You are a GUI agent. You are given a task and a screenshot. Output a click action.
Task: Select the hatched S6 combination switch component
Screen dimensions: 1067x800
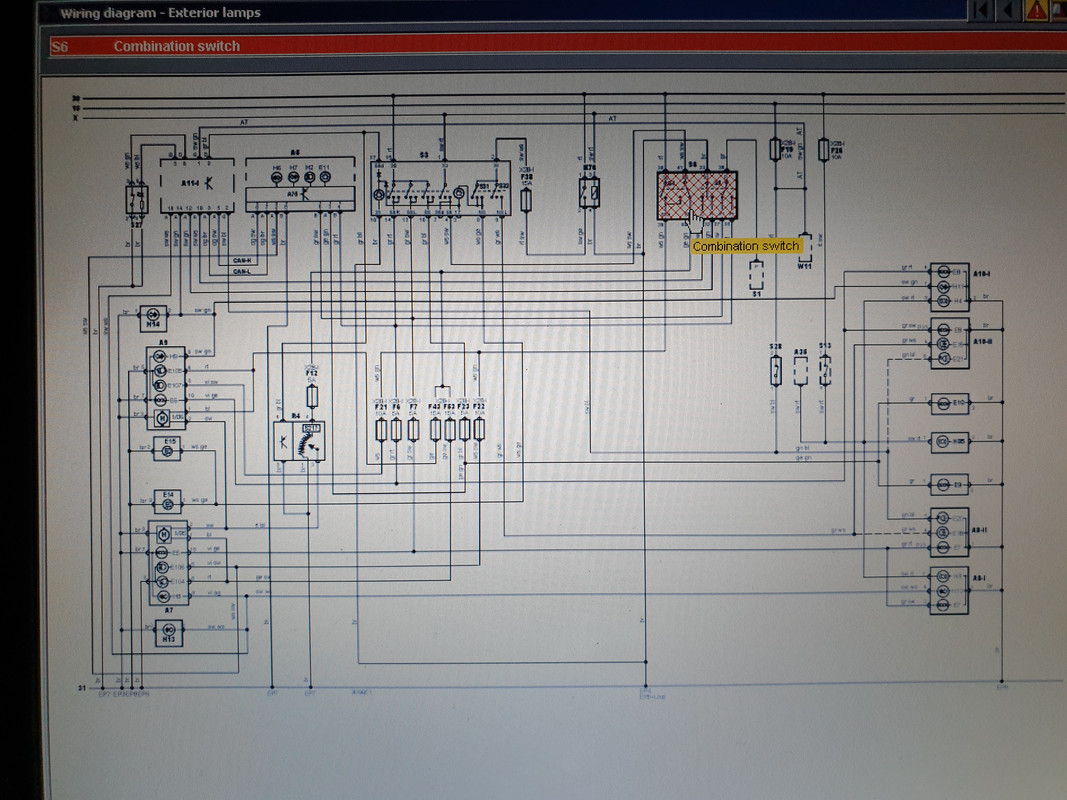click(697, 195)
